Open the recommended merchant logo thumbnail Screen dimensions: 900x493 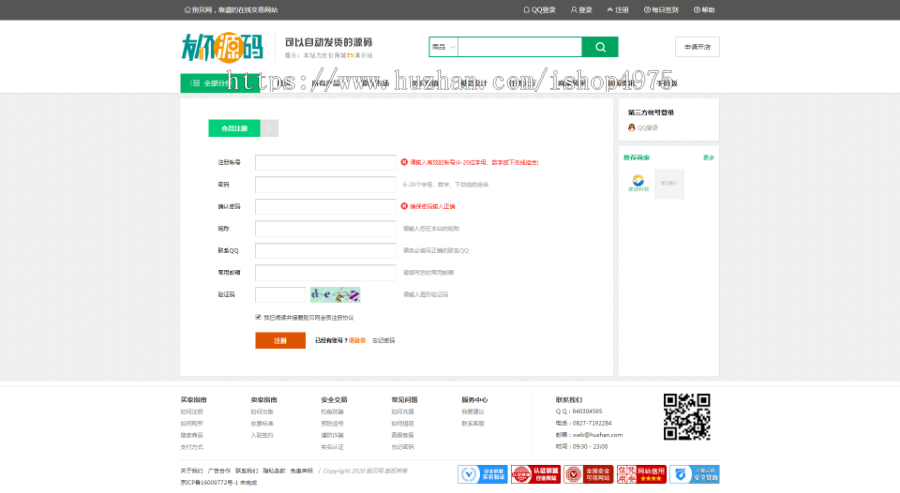pos(638,183)
